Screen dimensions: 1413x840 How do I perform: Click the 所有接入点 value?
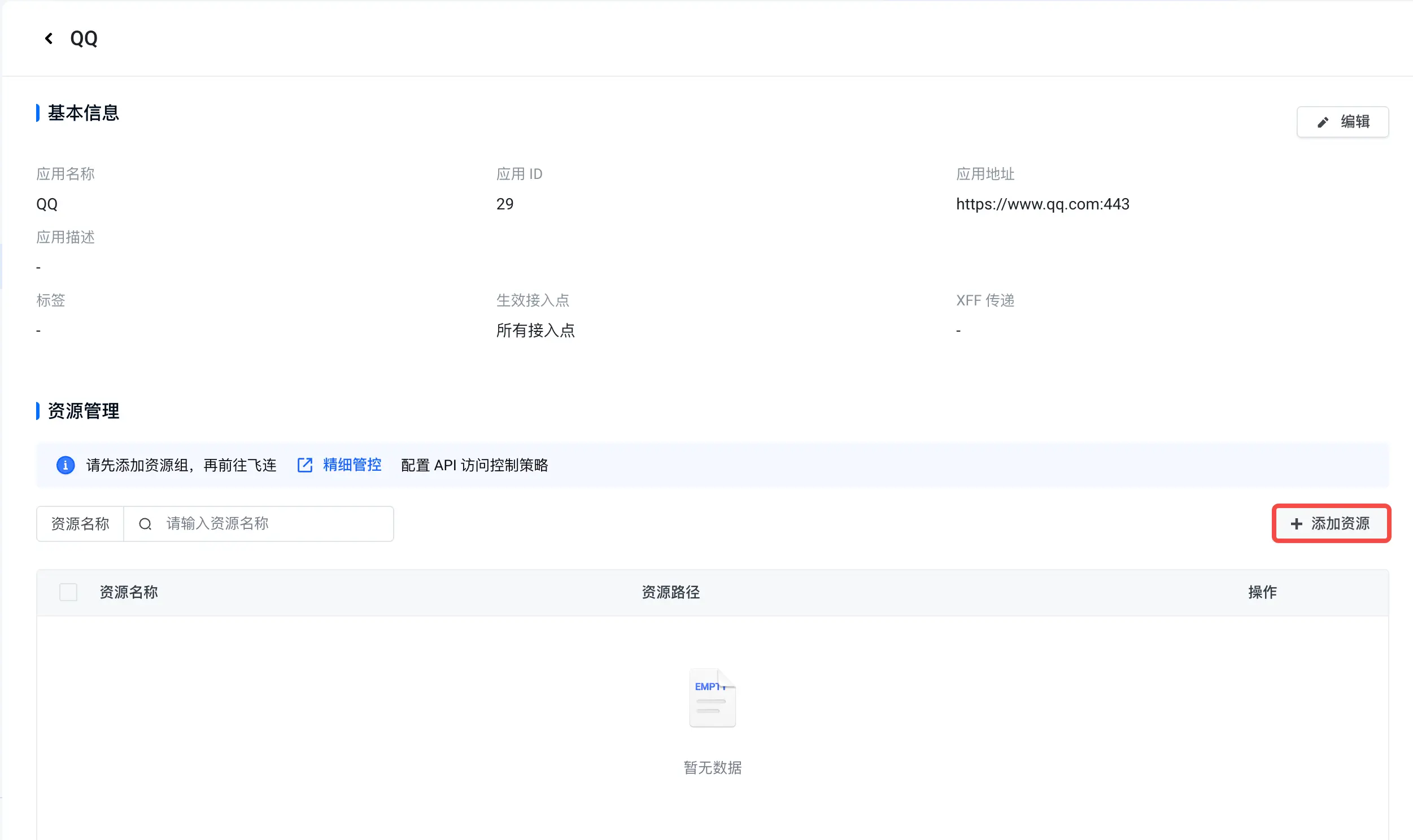(535, 331)
